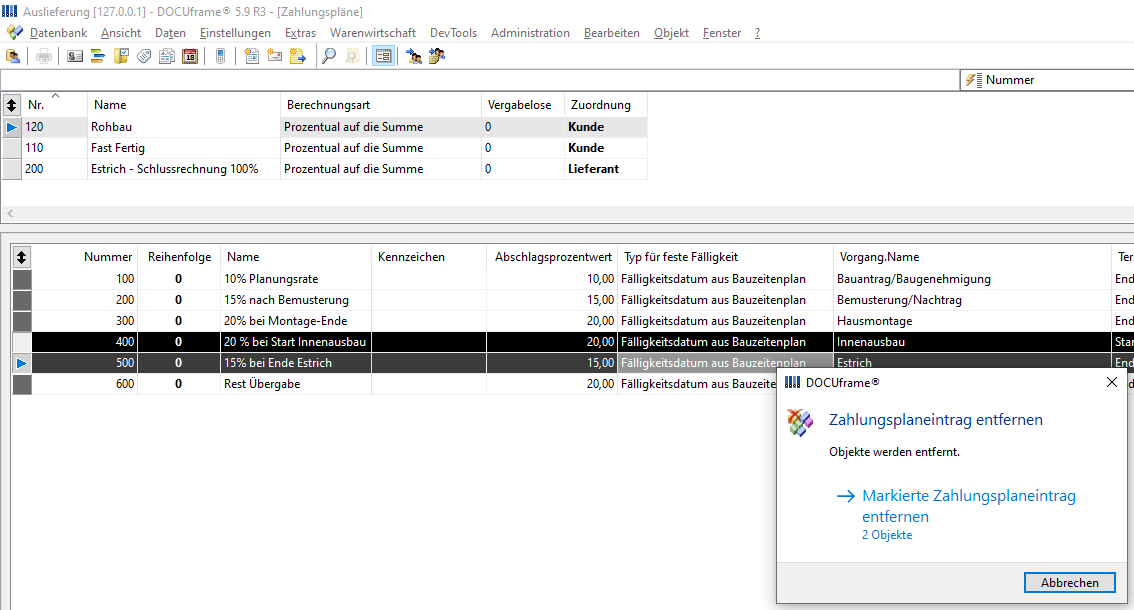
Task: Click row marker arrow of row 500
Action: 22,363
